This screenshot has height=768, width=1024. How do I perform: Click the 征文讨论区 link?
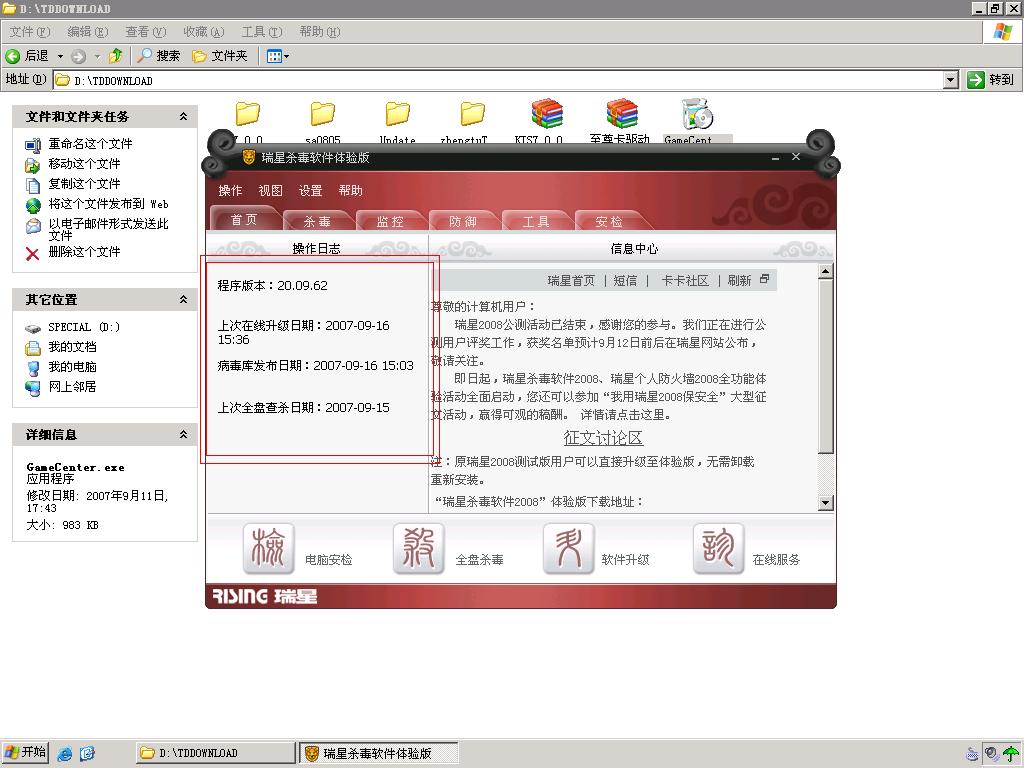coord(603,438)
